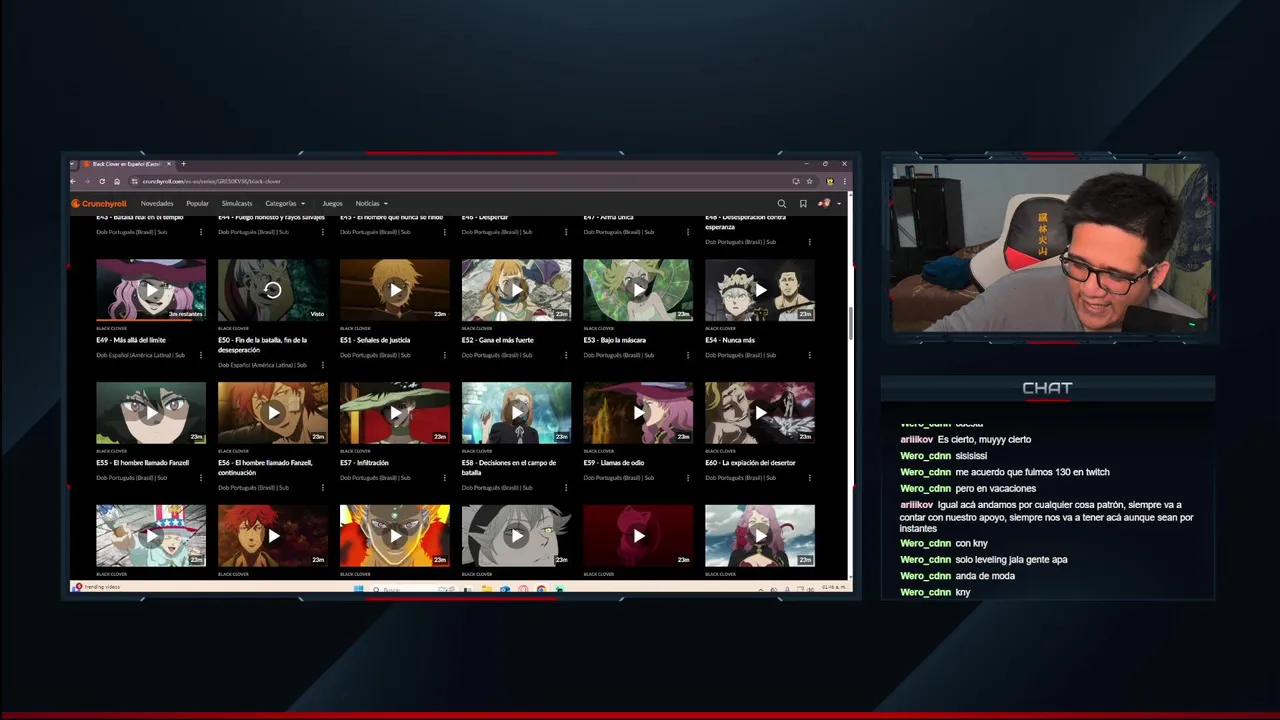Expand the Noticias dropdown
The height and width of the screenshot is (720, 1280).
[371, 204]
